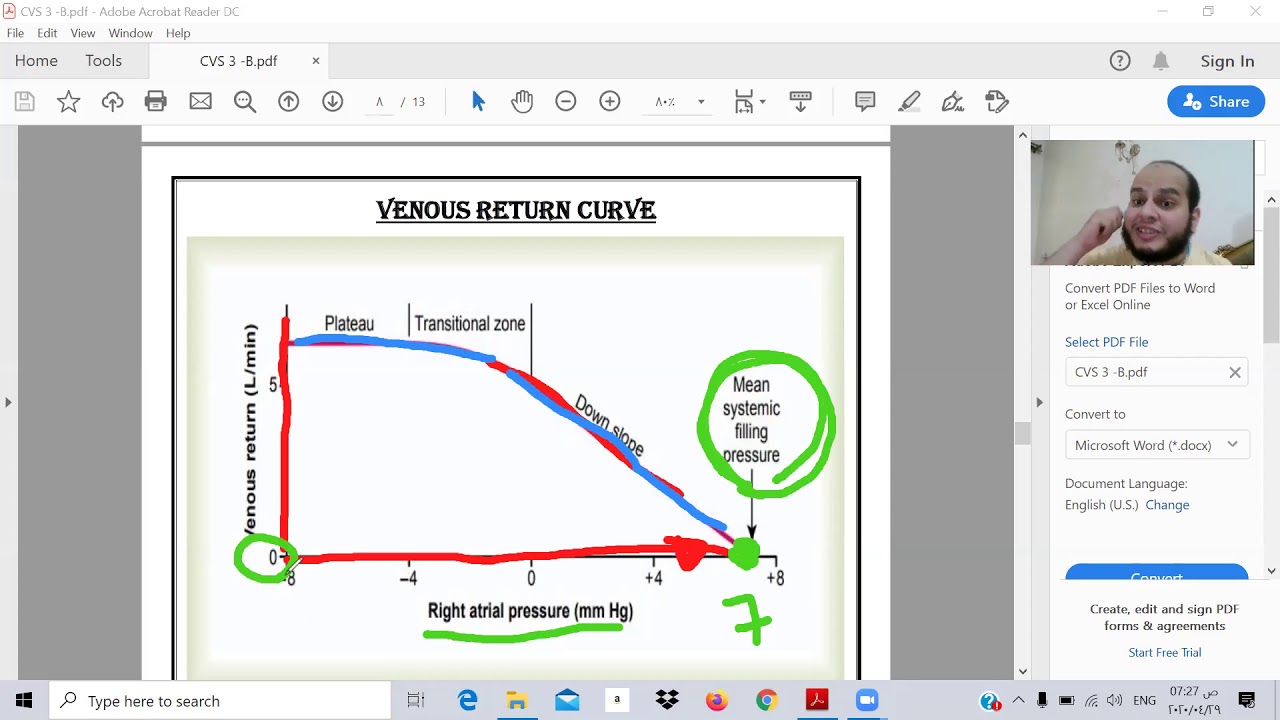
Task: Expand the page fit options dropdown
Action: (762, 101)
